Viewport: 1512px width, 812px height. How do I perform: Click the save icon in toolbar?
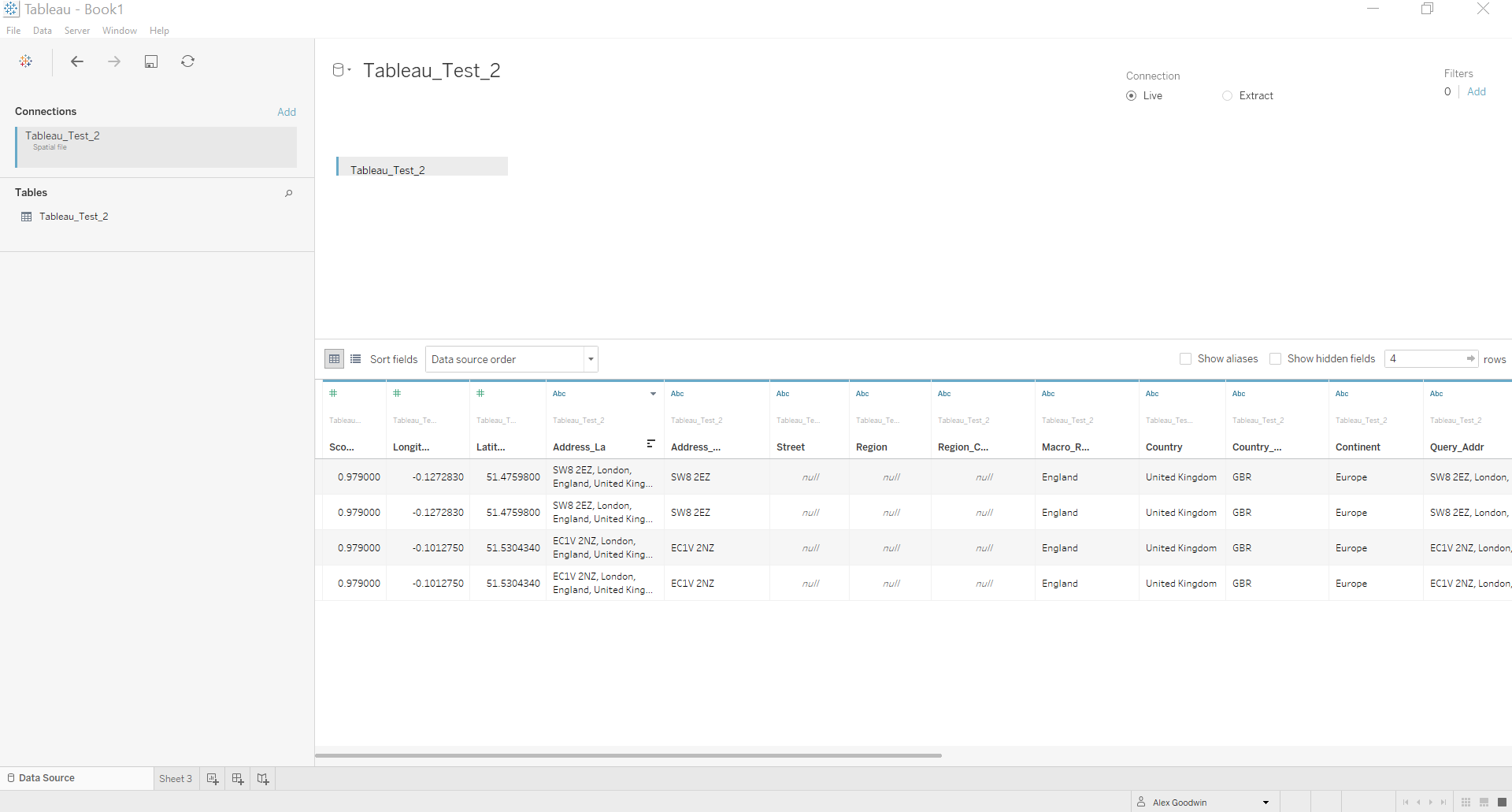(151, 61)
